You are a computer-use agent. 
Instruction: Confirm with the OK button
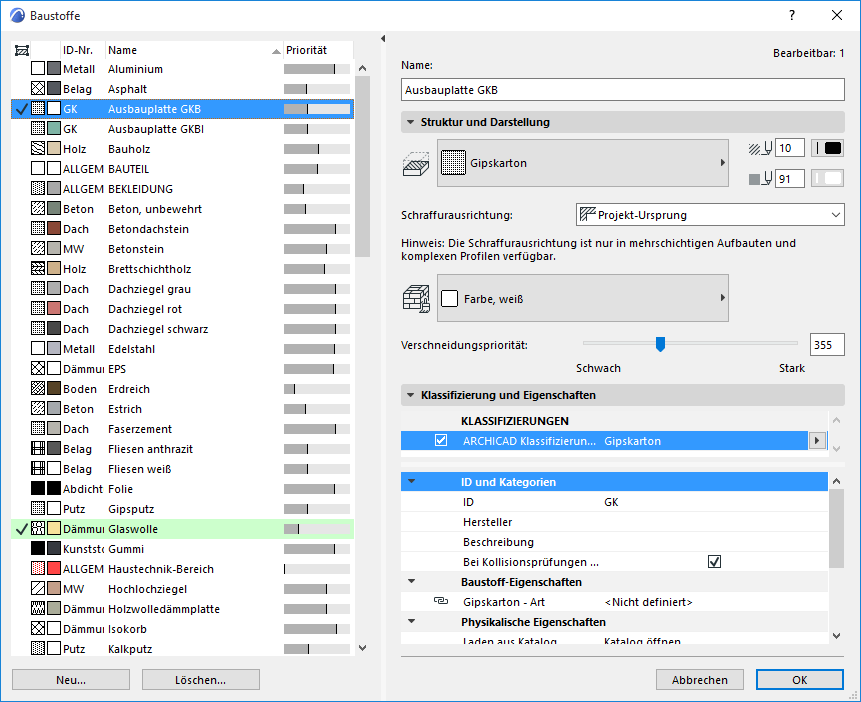click(x=800, y=679)
